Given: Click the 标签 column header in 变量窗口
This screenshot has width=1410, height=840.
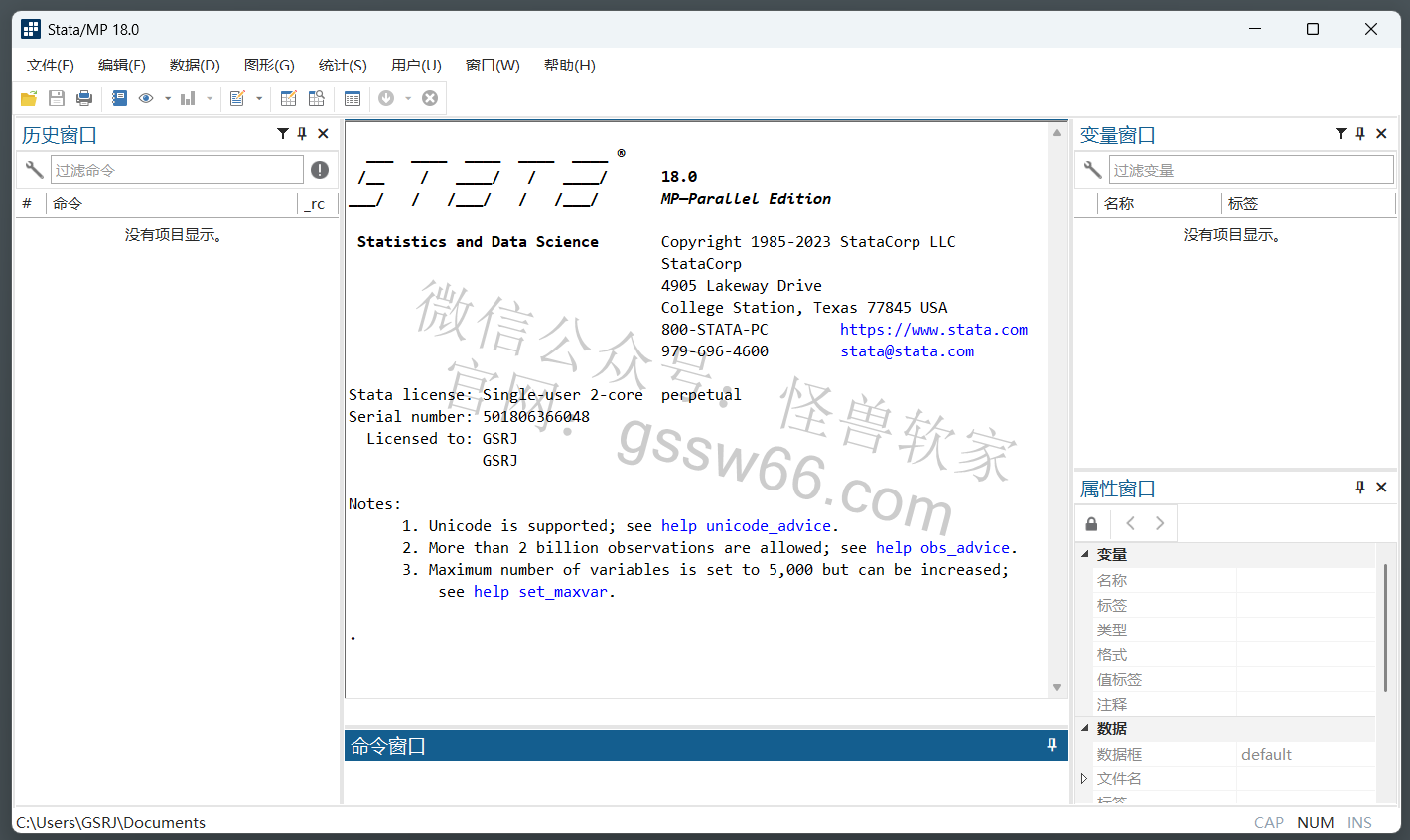Looking at the screenshot, I should (x=1309, y=204).
